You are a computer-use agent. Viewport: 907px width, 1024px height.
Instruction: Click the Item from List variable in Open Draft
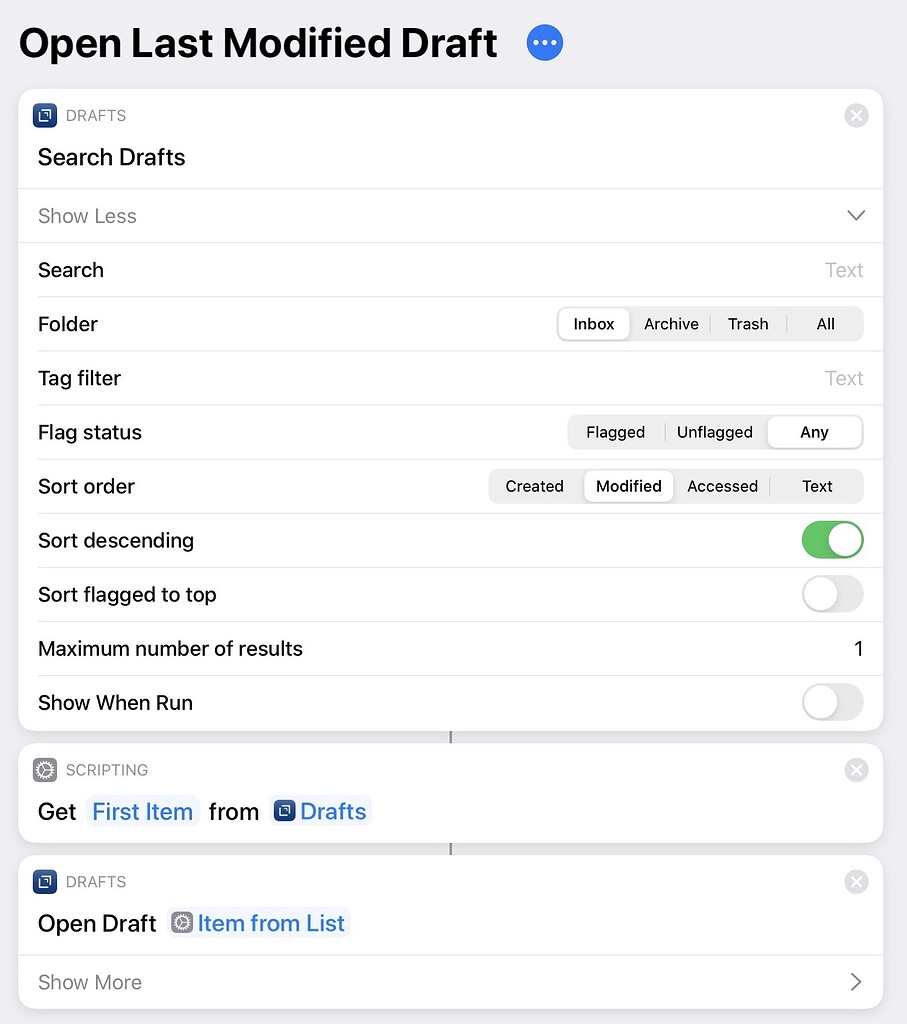[270, 923]
